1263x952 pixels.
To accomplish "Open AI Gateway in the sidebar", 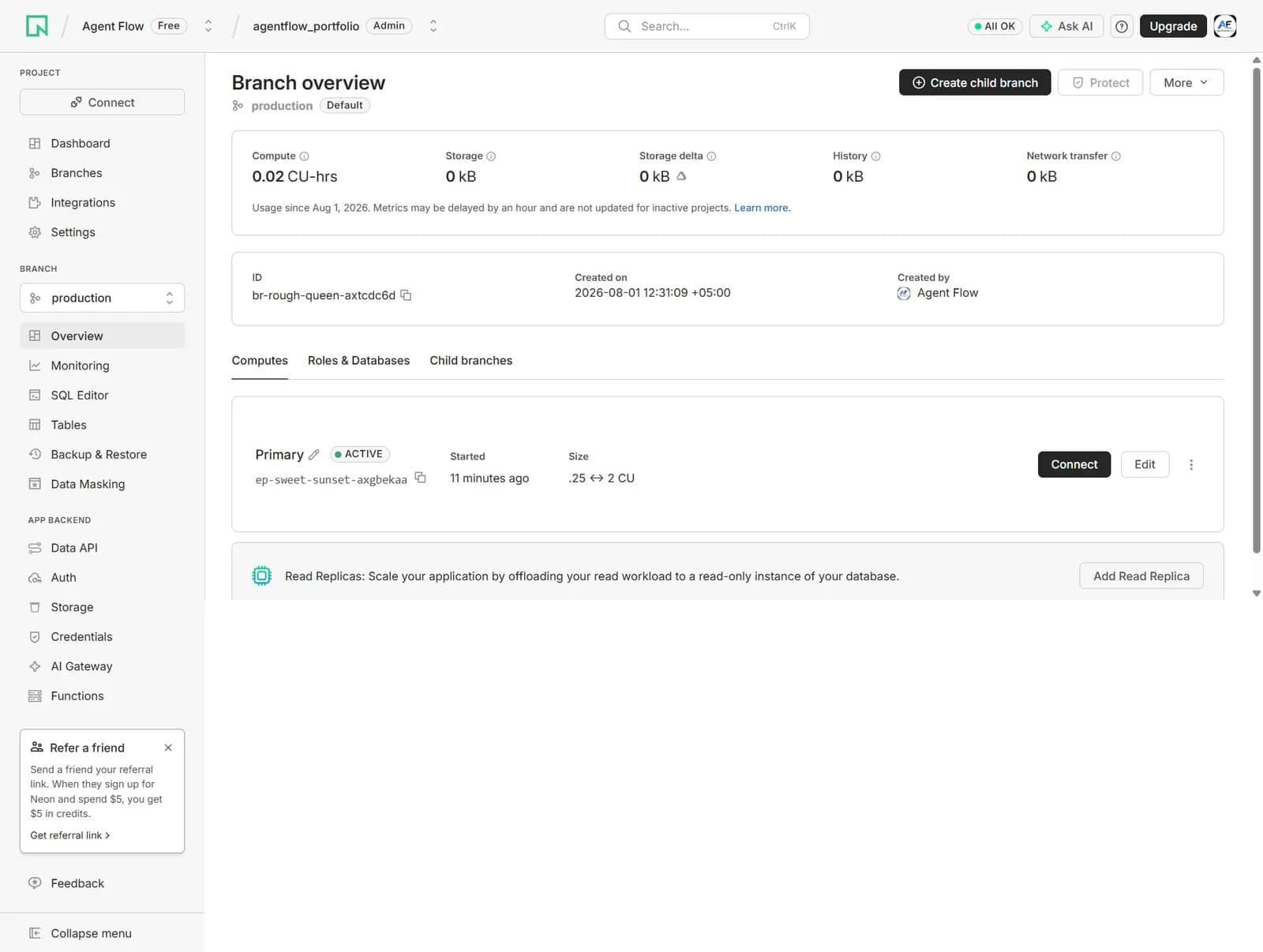I will coord(103,666).
